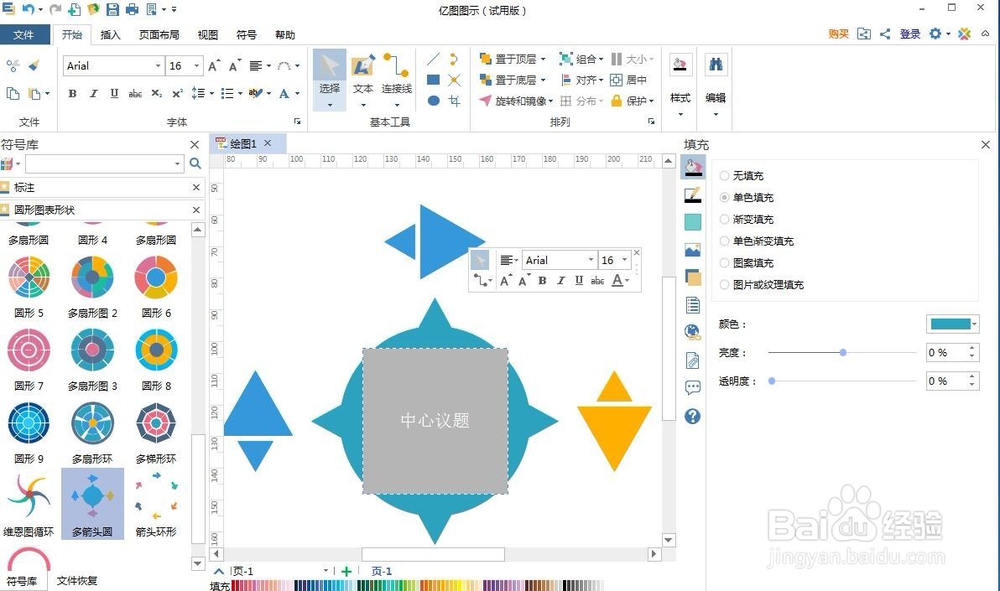Apply Italic from the ribbon font group
1000x591 pixels.
(x=94, y=94)
